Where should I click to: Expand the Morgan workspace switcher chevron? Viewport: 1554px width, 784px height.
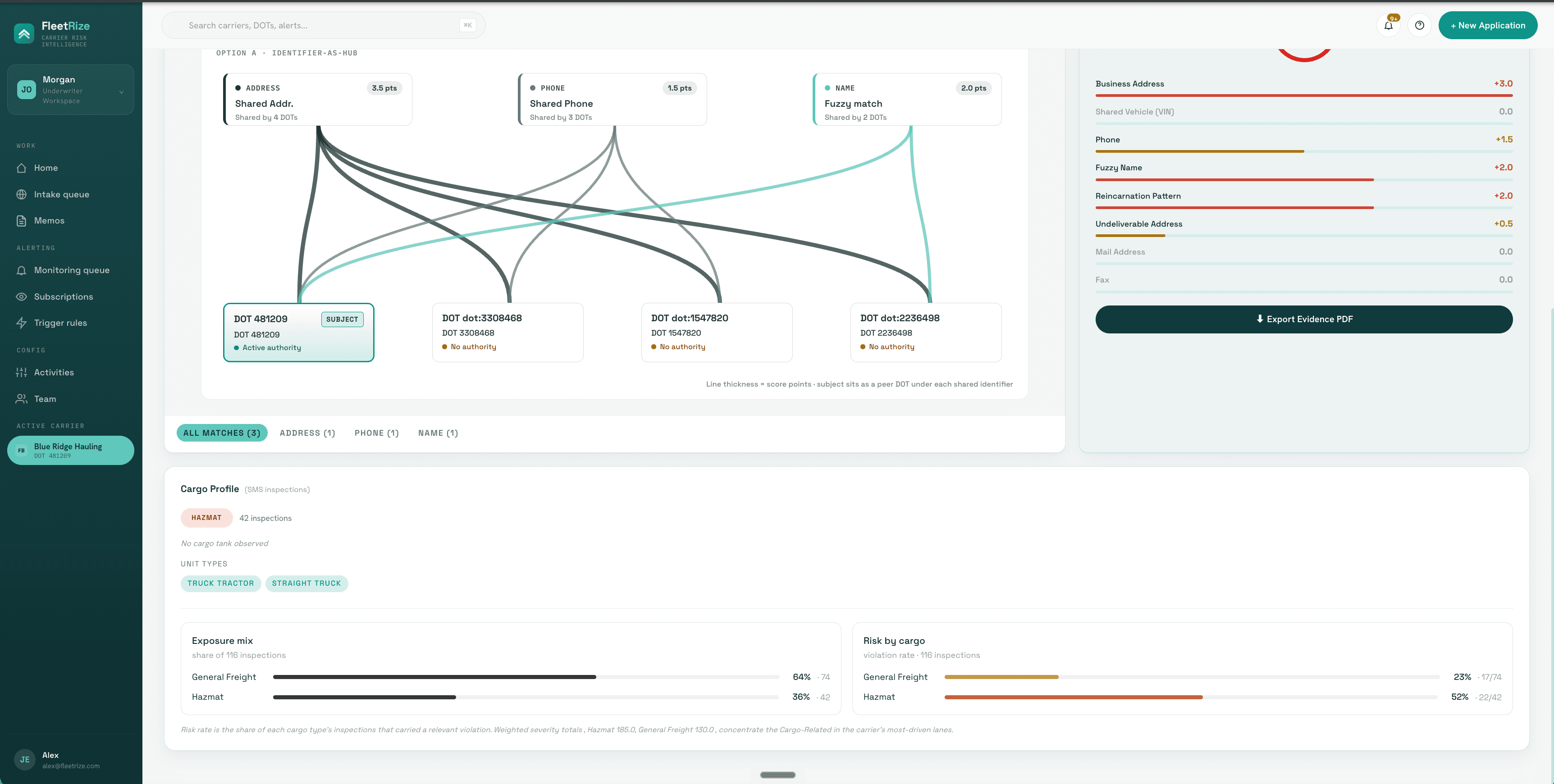tap(121, 92)
